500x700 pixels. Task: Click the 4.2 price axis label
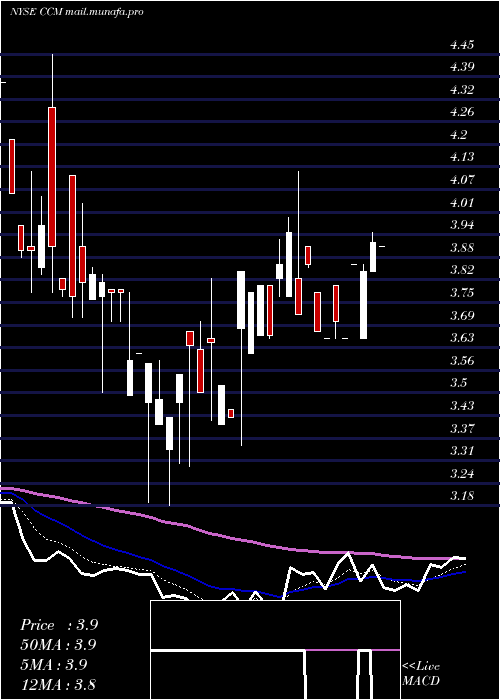coord(458,135)
